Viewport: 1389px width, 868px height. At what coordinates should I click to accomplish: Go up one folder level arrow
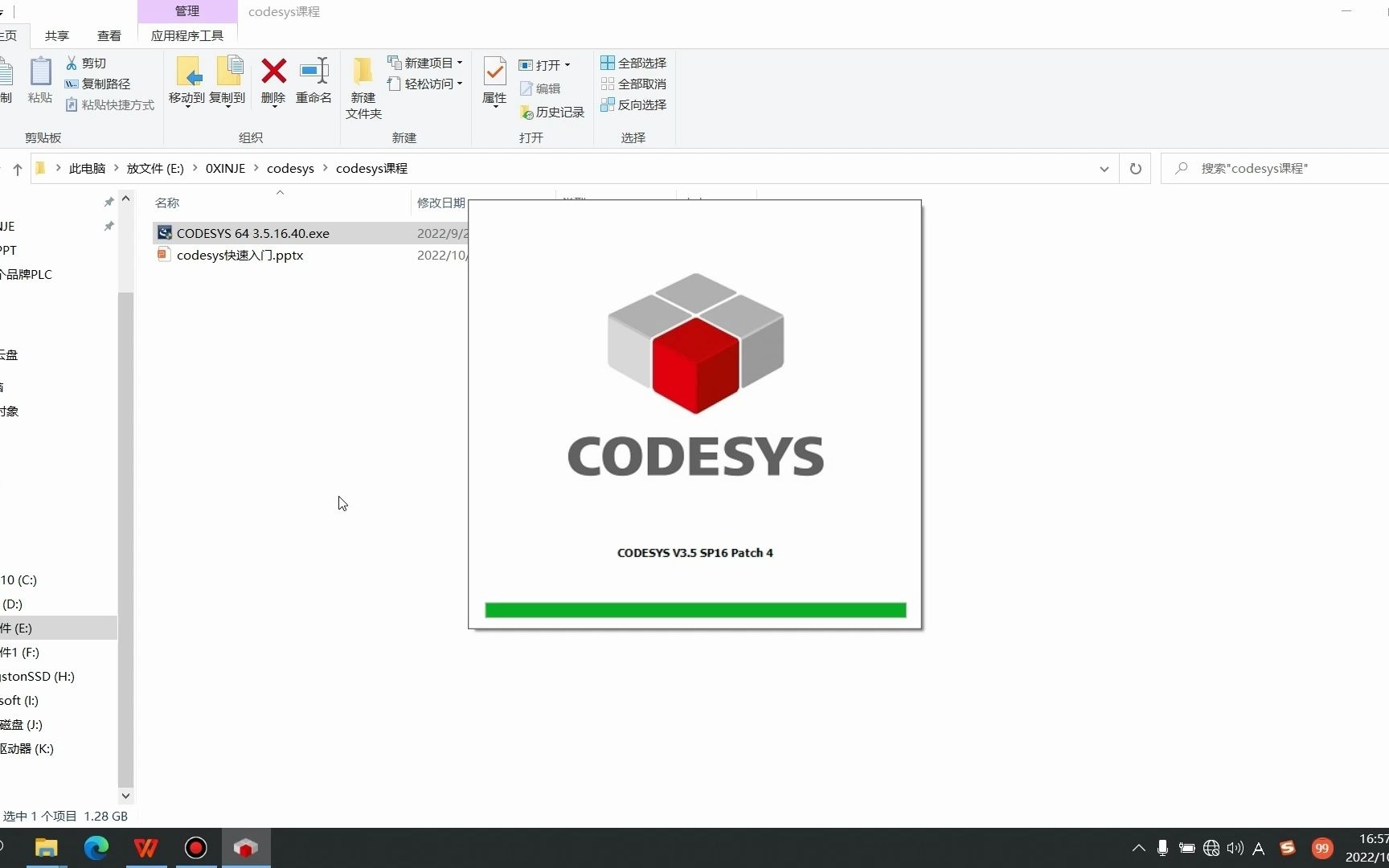(x=17, y=169)
